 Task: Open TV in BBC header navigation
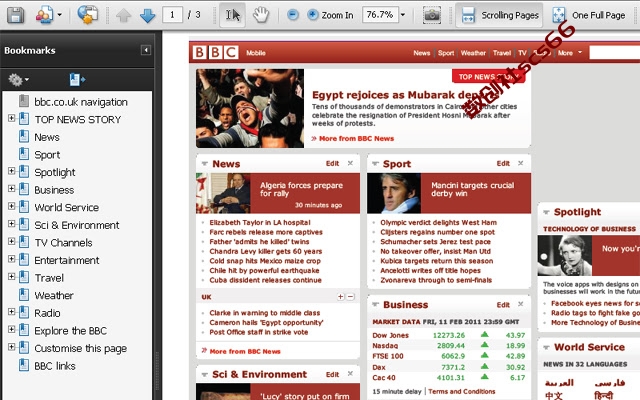(x=522, y=53)
